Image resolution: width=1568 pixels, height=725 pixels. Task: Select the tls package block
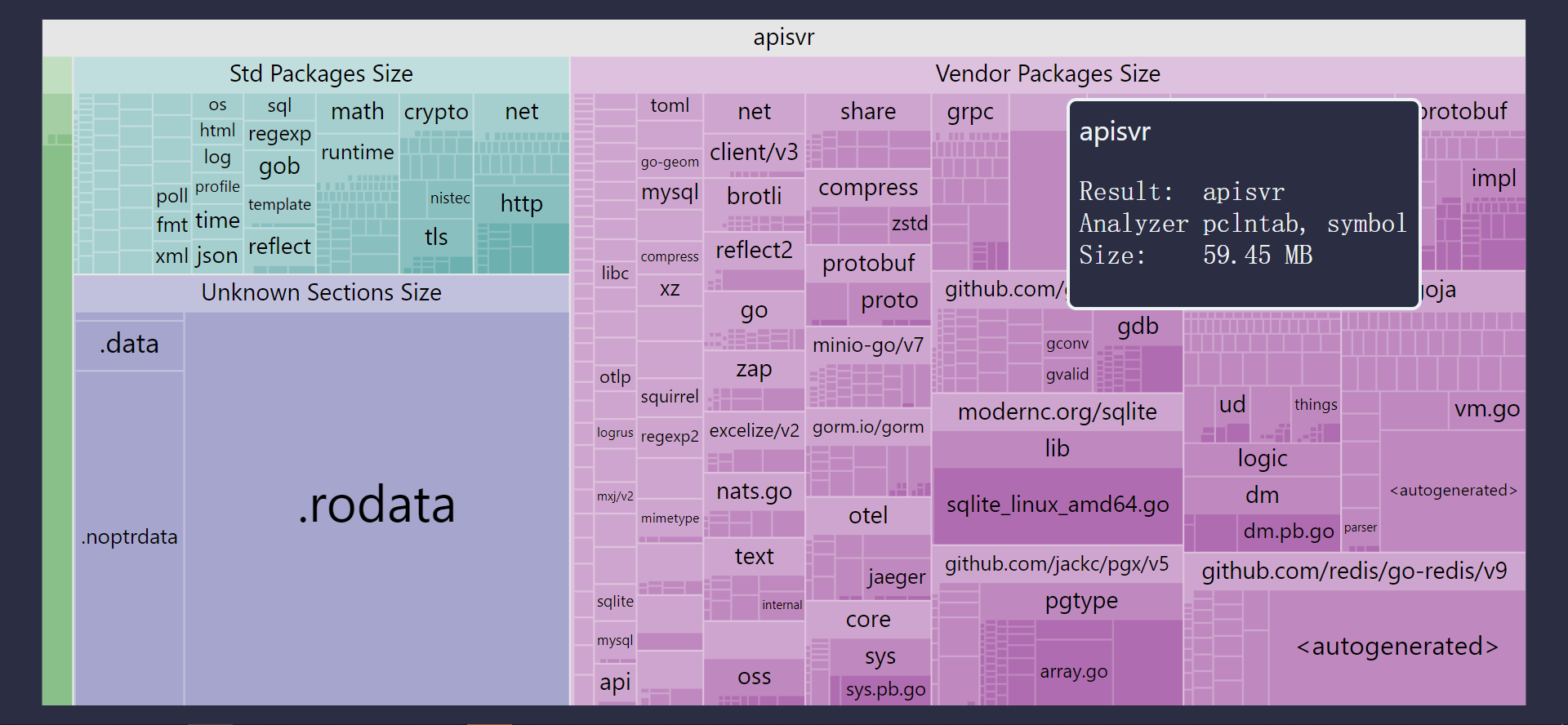pos(436,238)
